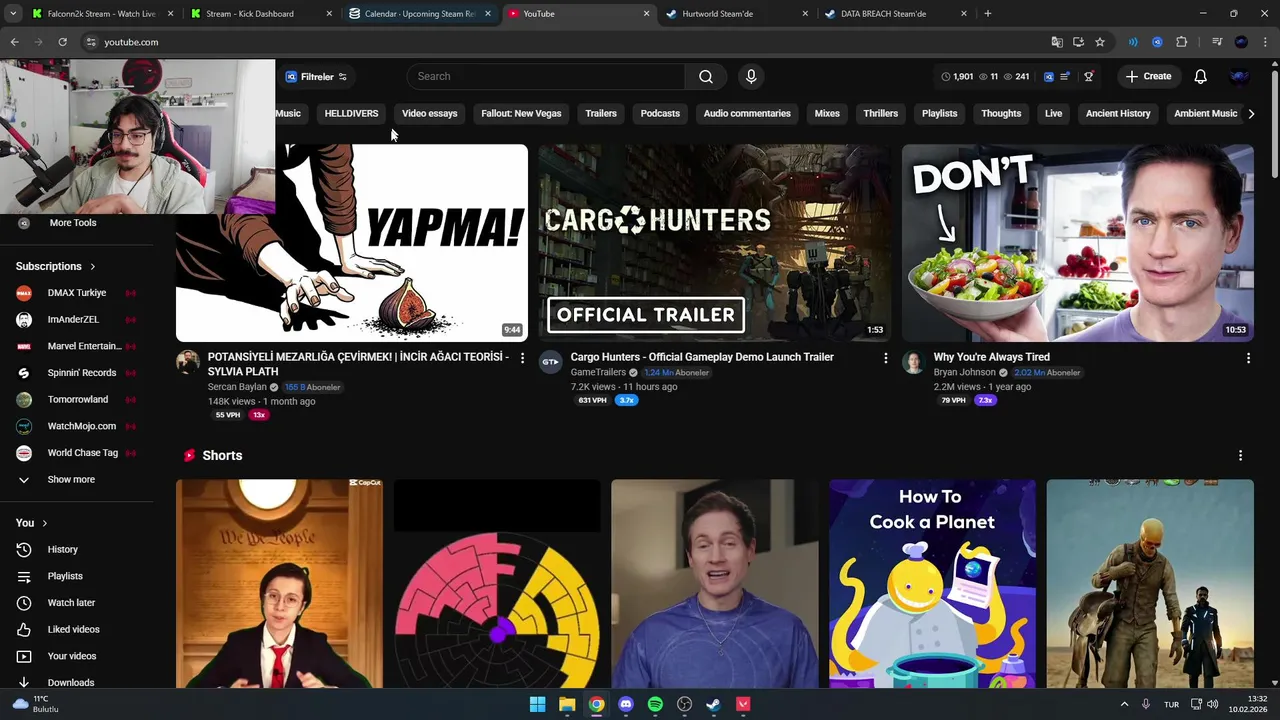The image size is (1280, 720).
Task: Show more chips with the right arrow
Action: 1251,114
